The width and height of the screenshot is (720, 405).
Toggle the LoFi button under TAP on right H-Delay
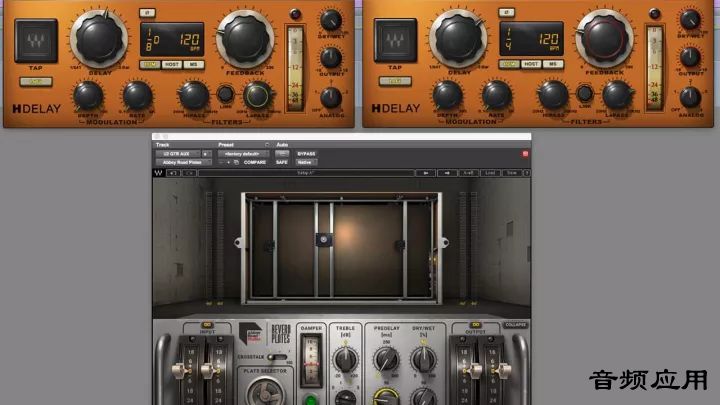click(x=395, y=81)
